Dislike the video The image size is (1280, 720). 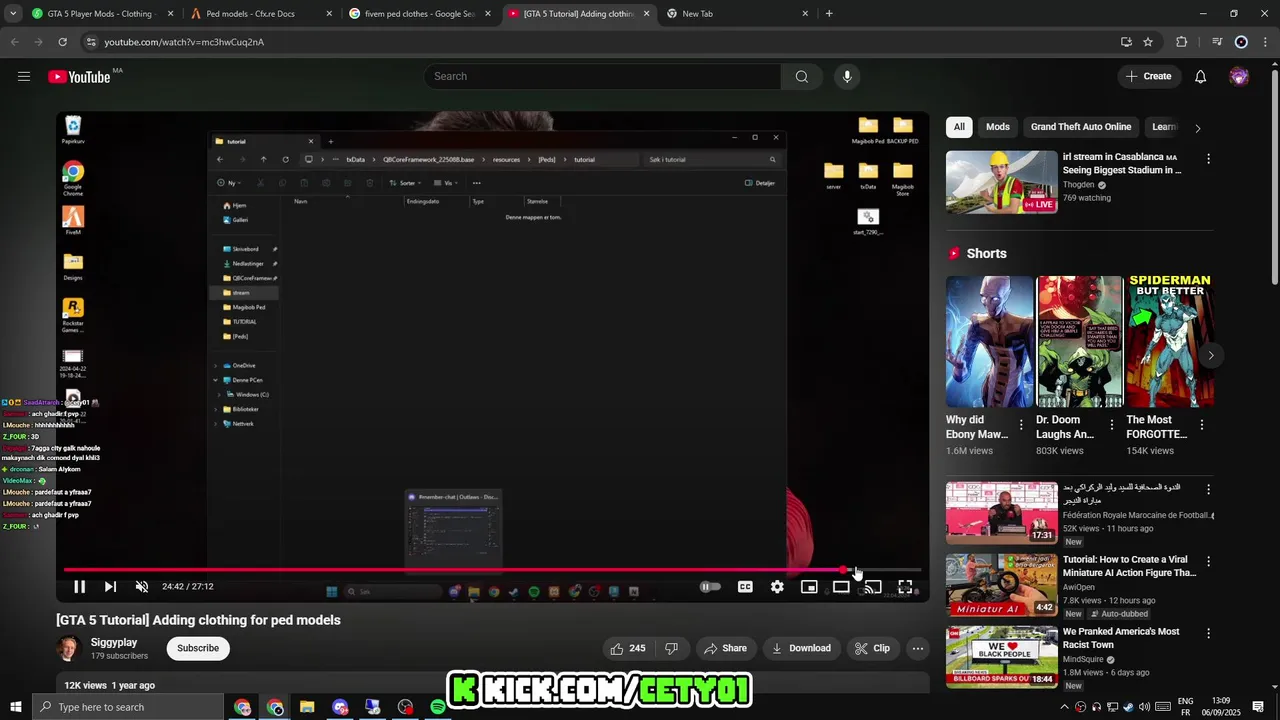(x=671, y=648)
